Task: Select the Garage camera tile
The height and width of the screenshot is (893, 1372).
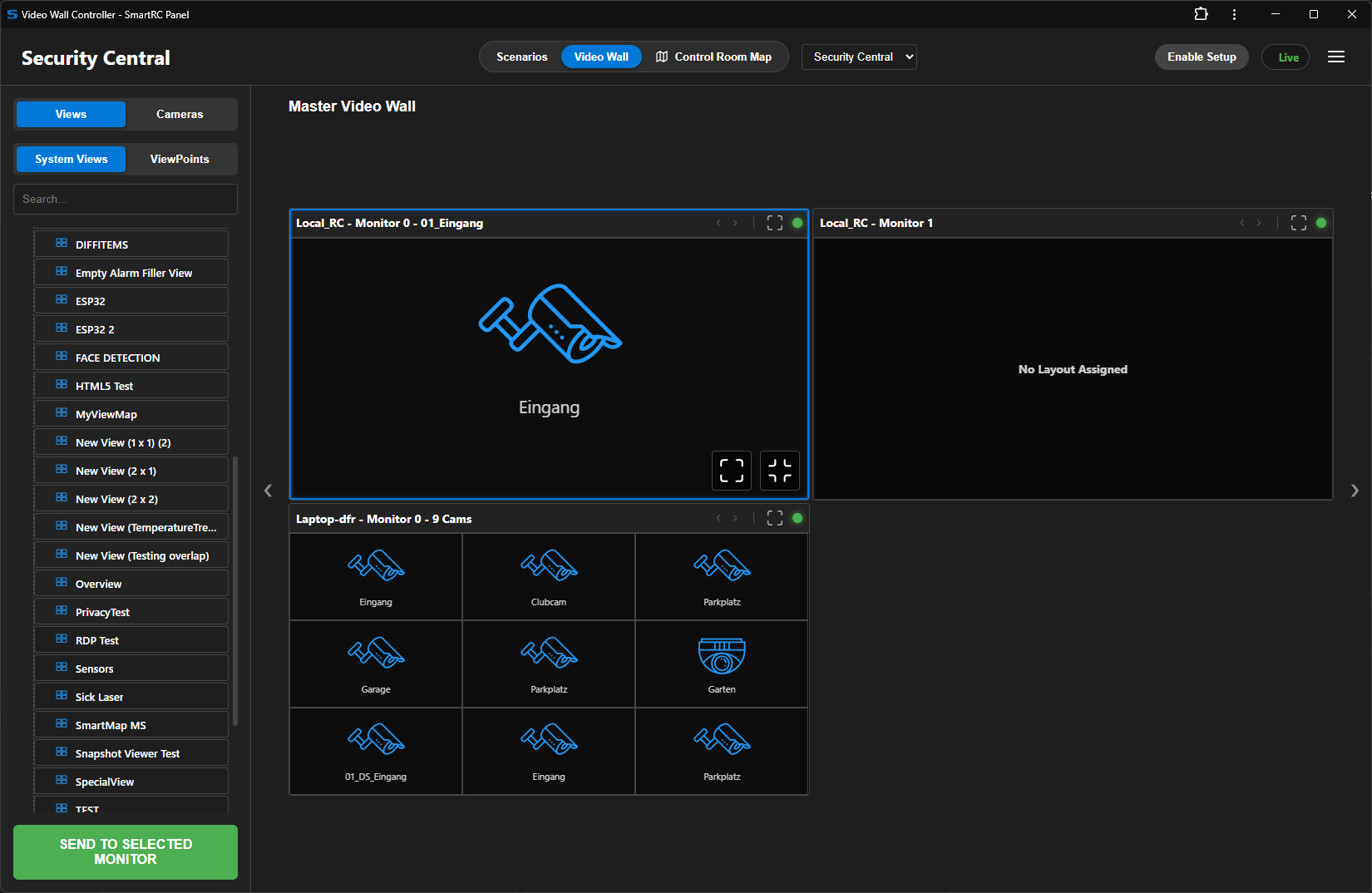Action: (x=376, y=664)
